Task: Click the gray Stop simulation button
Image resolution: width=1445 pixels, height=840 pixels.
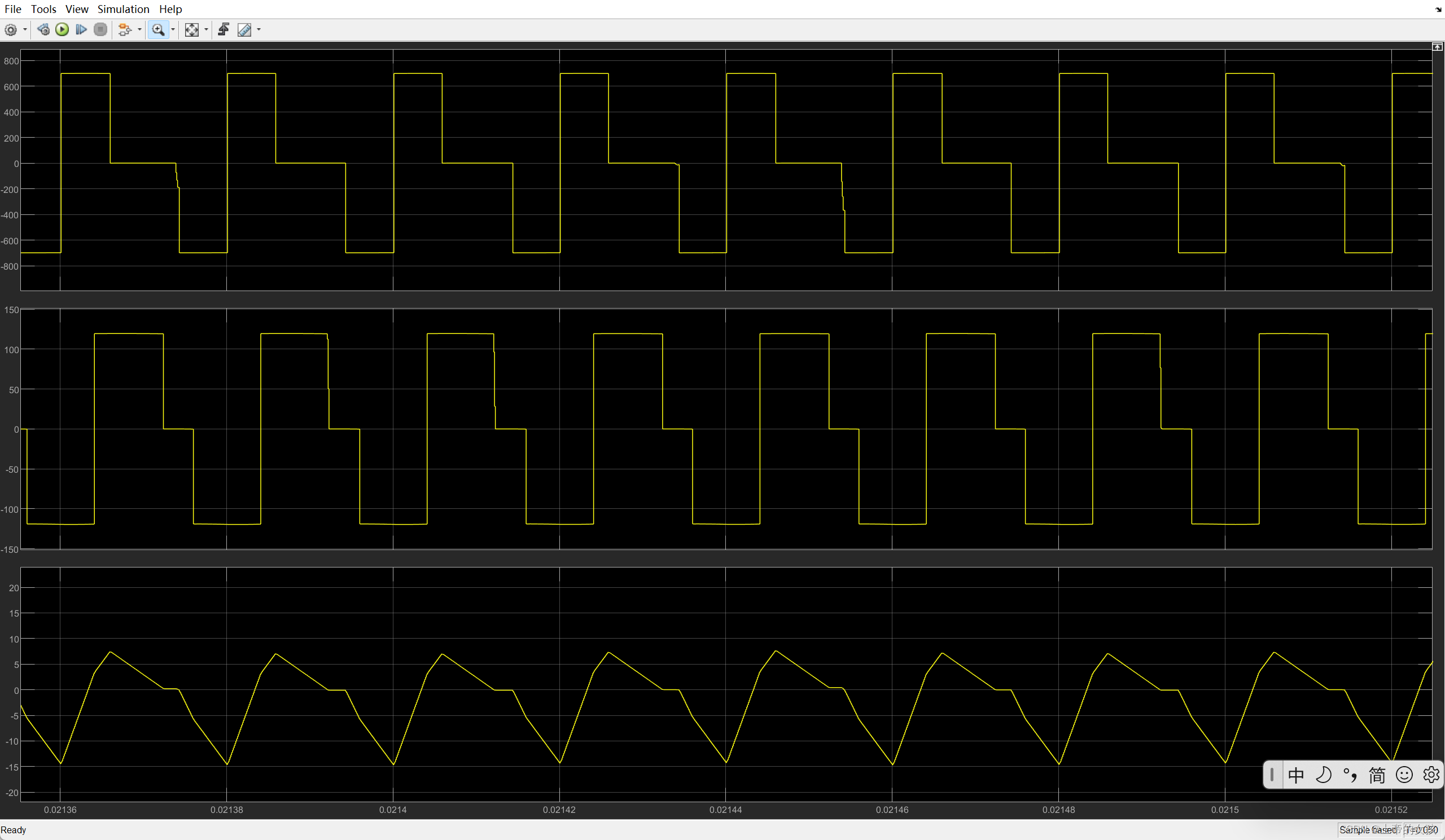Action: (100, 30)
